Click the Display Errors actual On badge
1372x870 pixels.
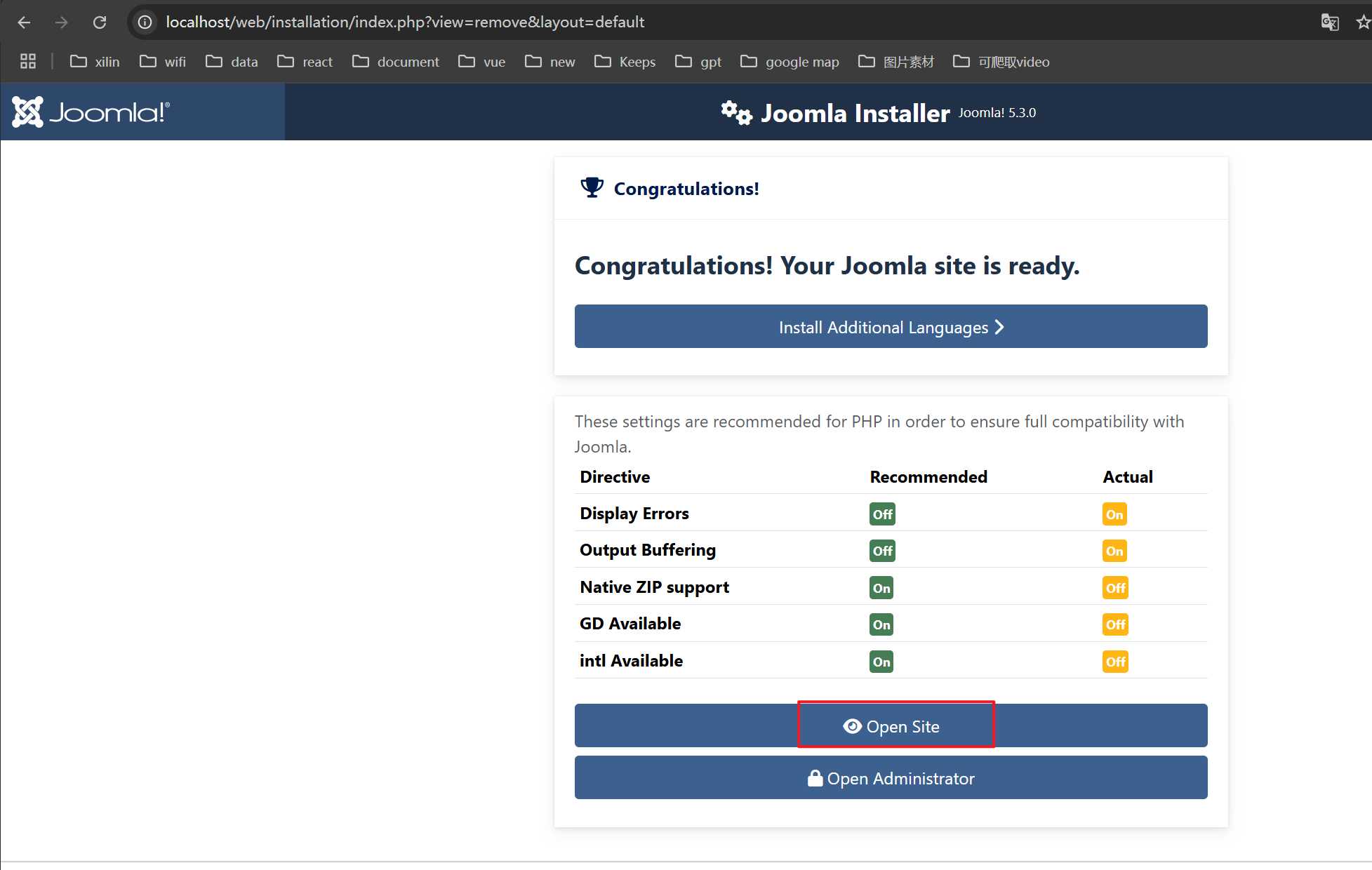coord(1114,514)
